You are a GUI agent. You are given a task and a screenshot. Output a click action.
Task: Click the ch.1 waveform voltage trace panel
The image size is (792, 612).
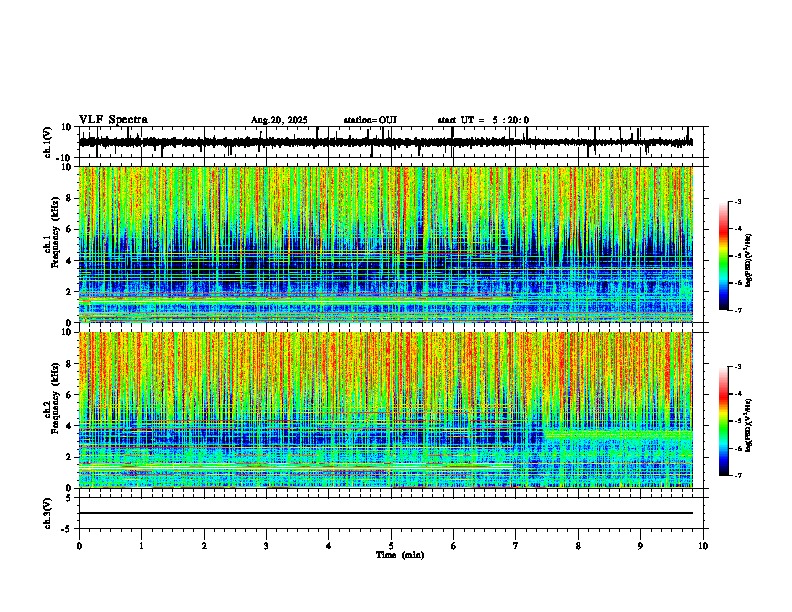(x=391, y=142)
